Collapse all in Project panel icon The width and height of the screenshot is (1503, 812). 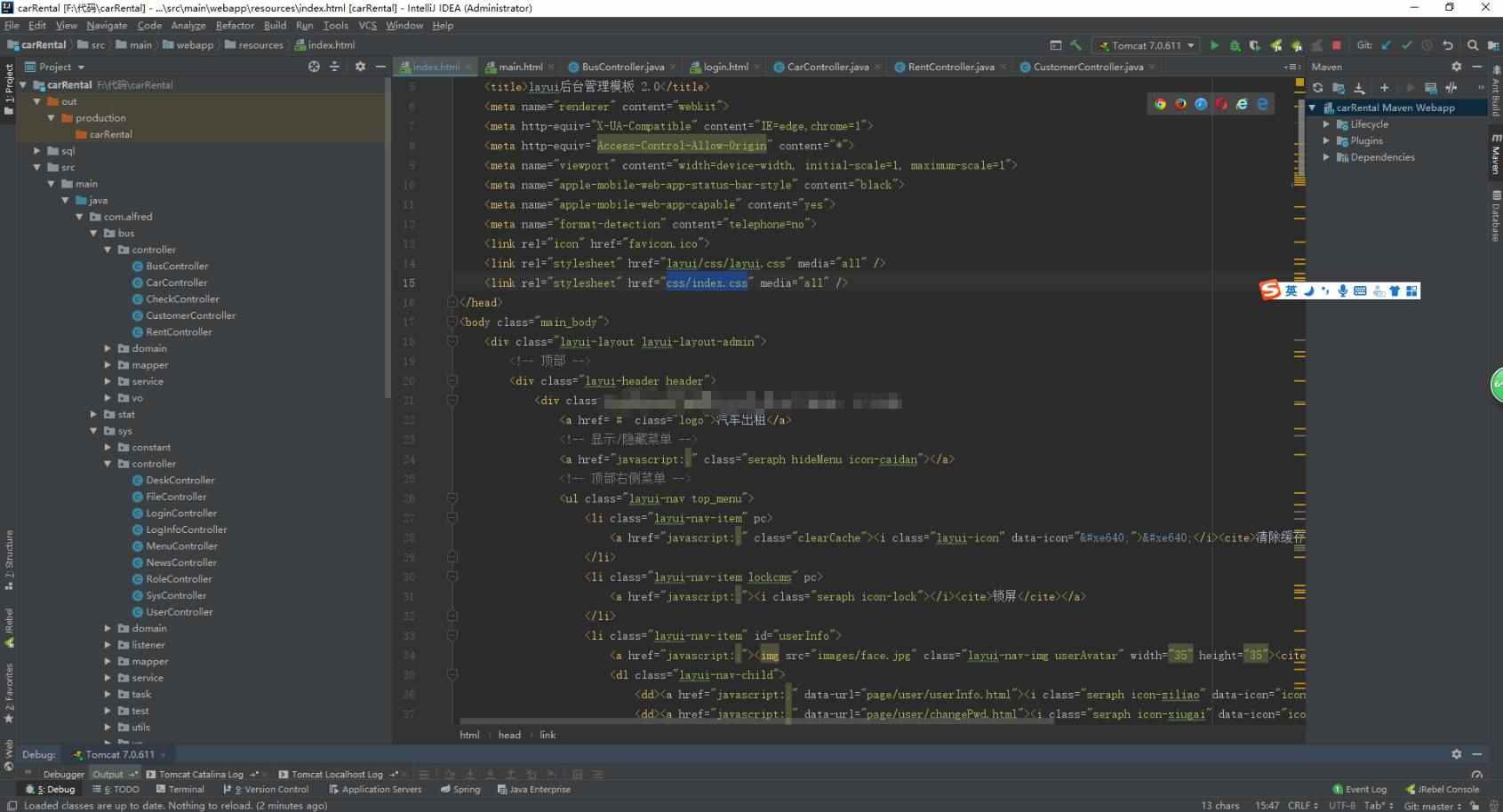click(335, 67)
